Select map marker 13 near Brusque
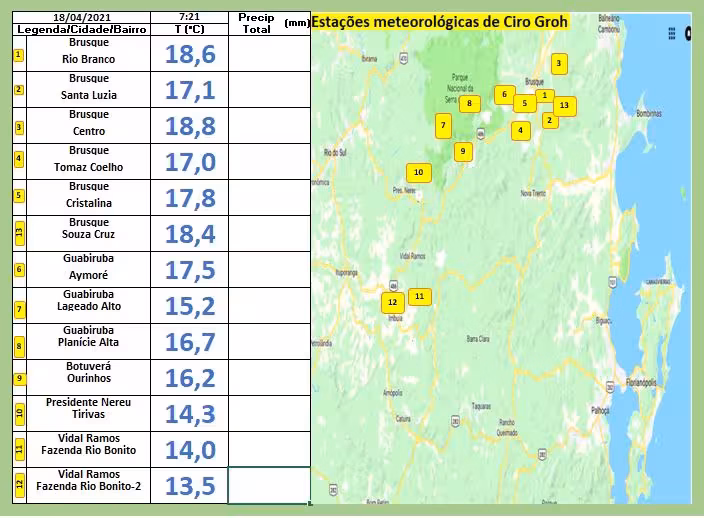704x518 pixels. [564, 105]
